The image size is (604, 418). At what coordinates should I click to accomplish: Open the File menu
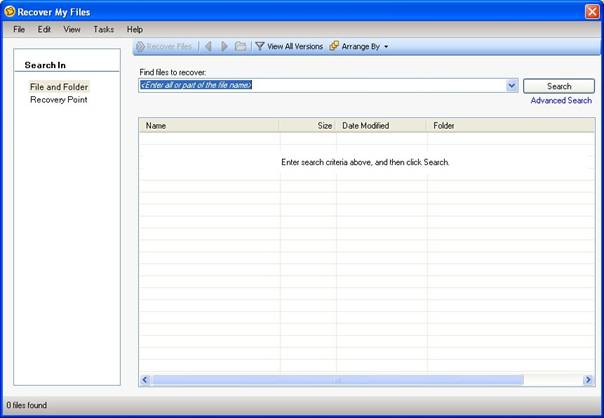point(19,29)
